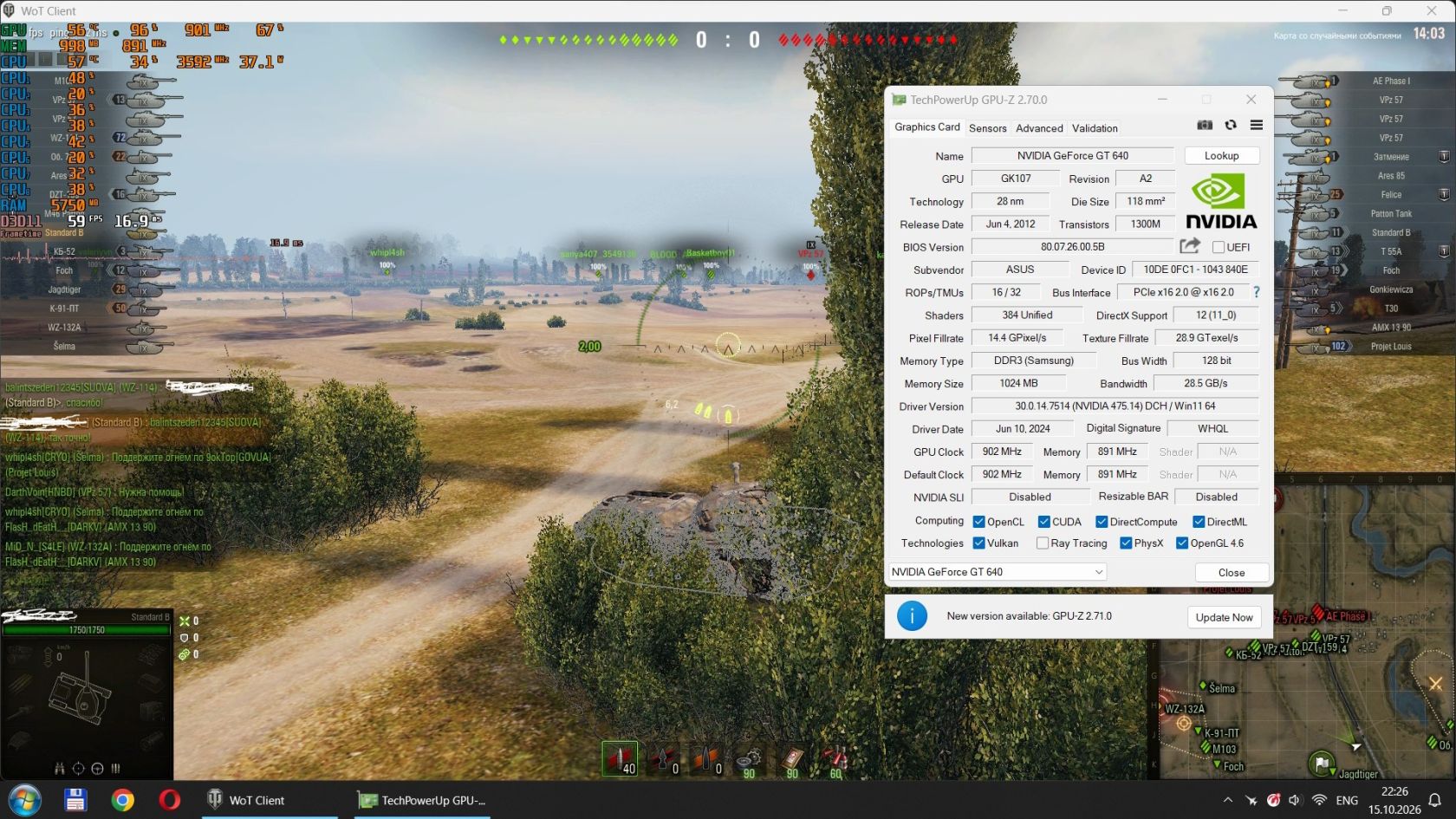
Task: Open the notification bell in system tray
Action: coord(1434,800)
